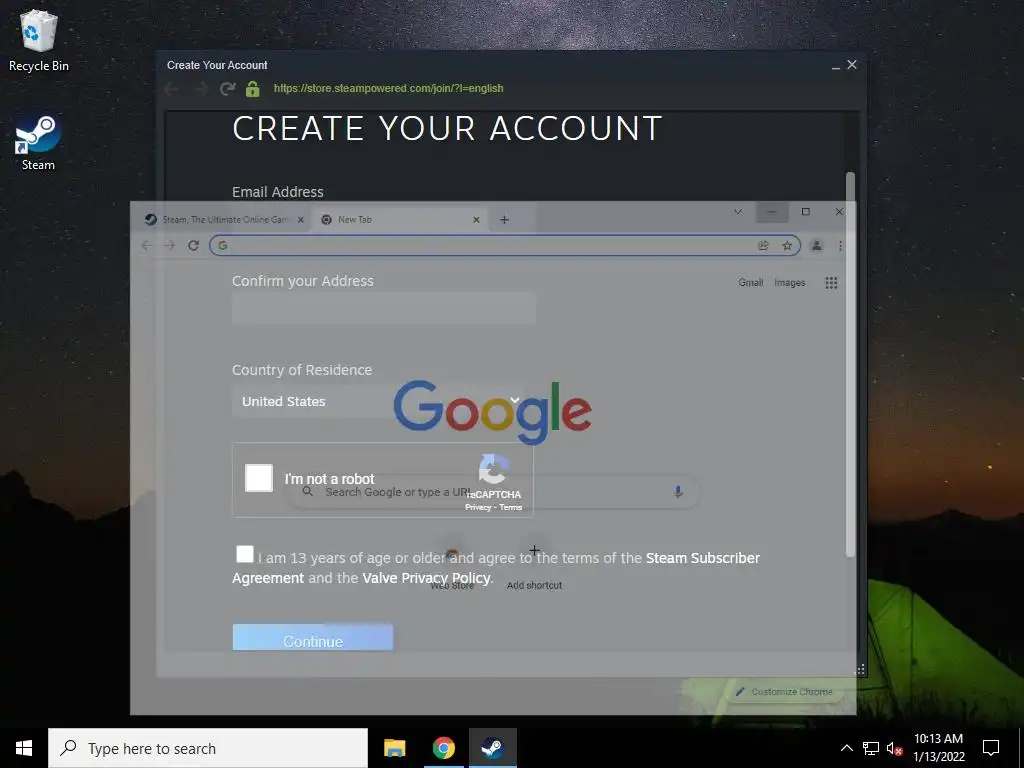Image resolution: width=1024 pixels, height=768 pixels.
Task: Open the Steam Subscriber Agreement link
Action: (x=703, y=558)
